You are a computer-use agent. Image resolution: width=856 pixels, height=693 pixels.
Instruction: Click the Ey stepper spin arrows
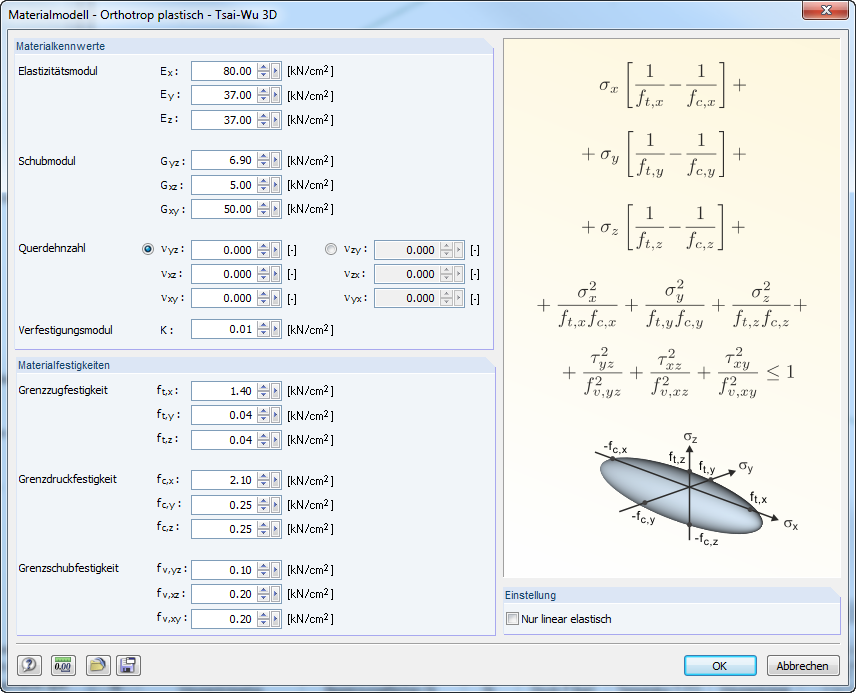(x=264, y=95)
